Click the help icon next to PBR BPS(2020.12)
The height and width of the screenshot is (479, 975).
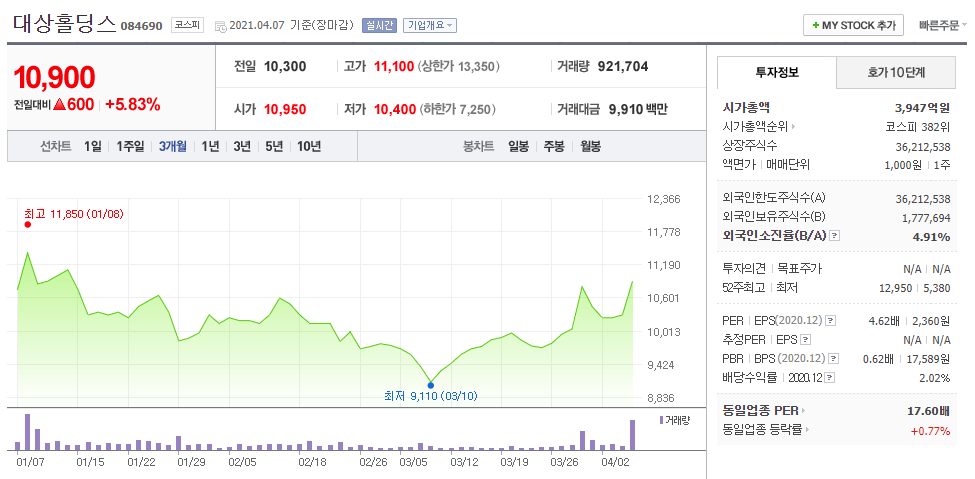834,359
